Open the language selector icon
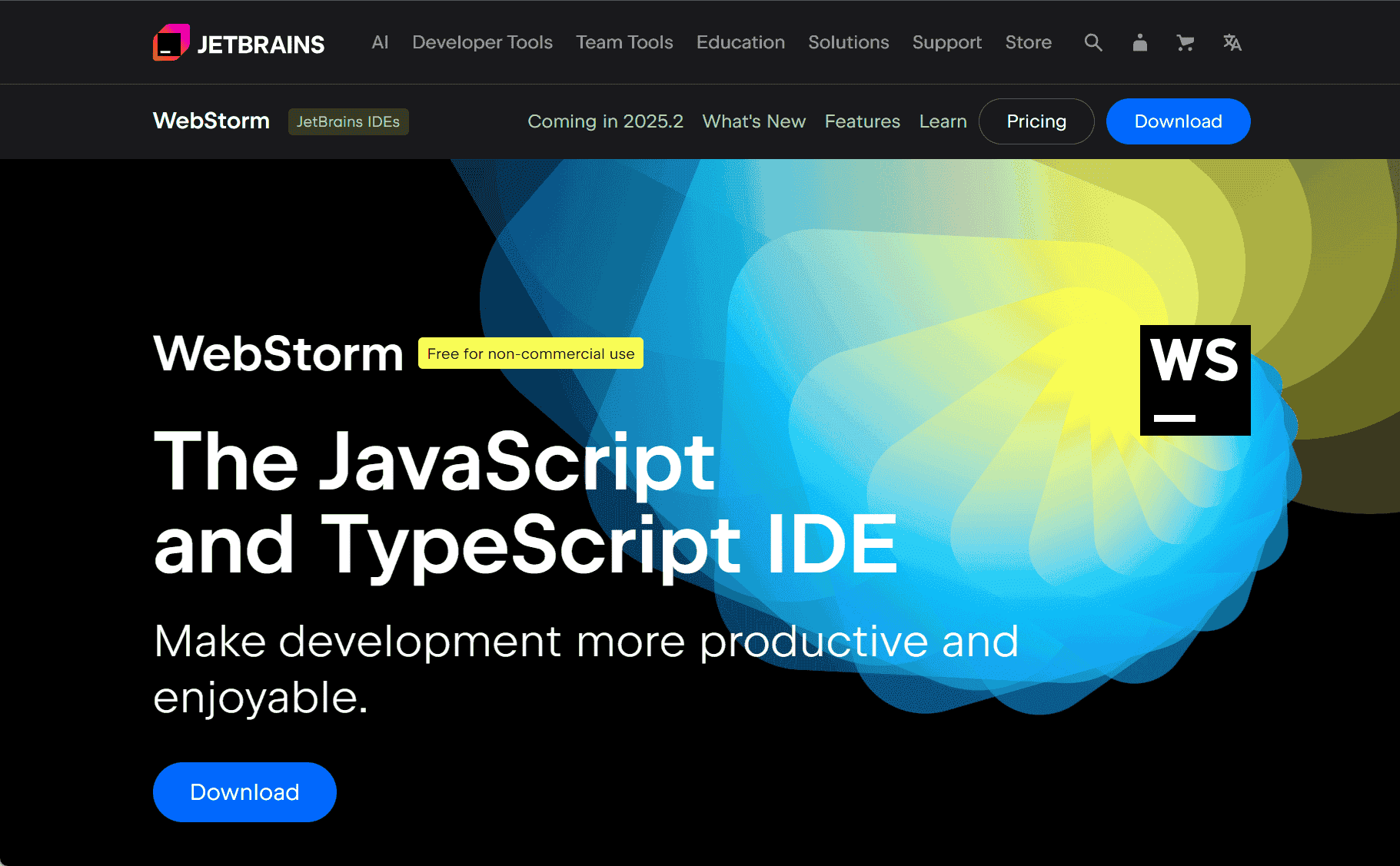1400x866 pixels. click(1232, 43)
